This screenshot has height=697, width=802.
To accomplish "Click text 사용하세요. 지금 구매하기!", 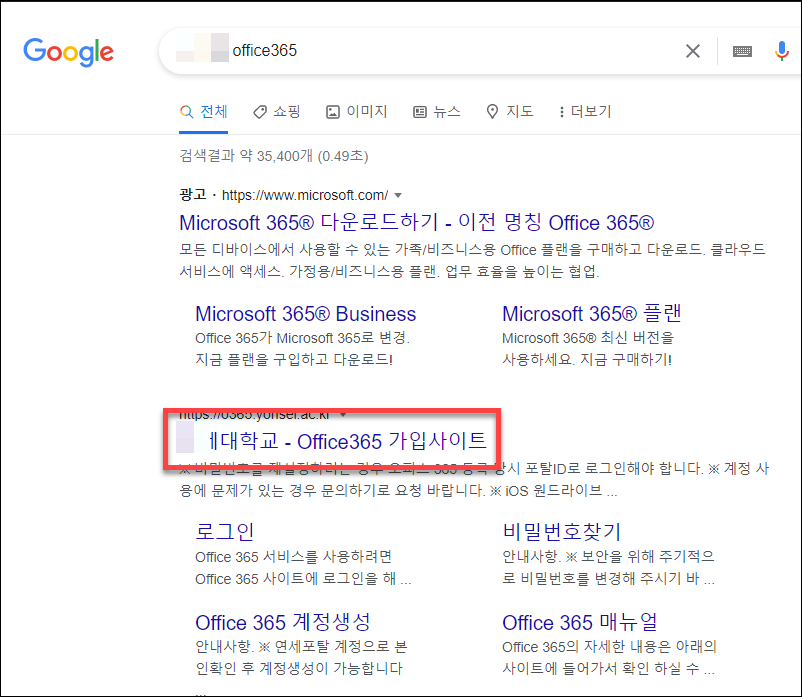I will (587, 359).
